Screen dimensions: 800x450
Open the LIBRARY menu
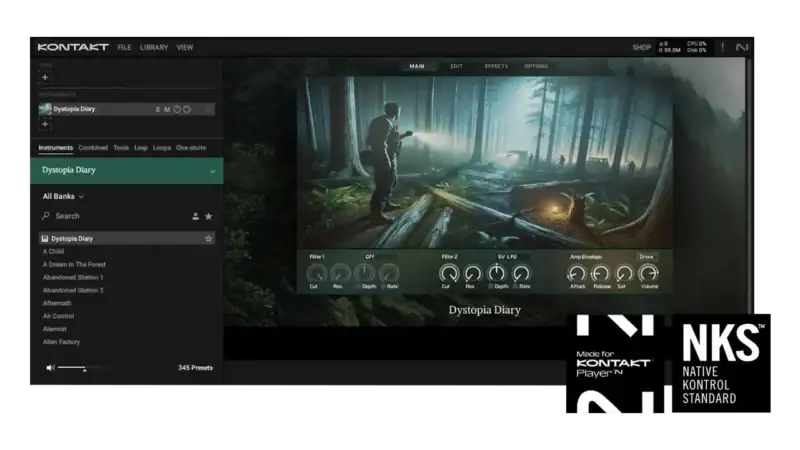(x=154, y=47)
